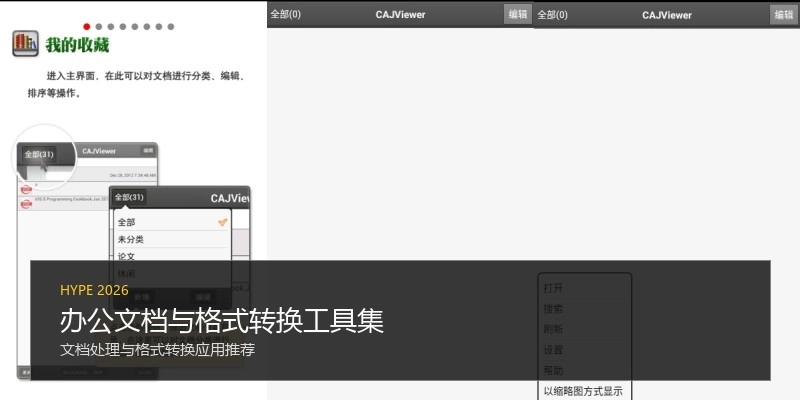Choose 论文 category from the list
This screenshot has height=400, width=800.
[127, 257]
